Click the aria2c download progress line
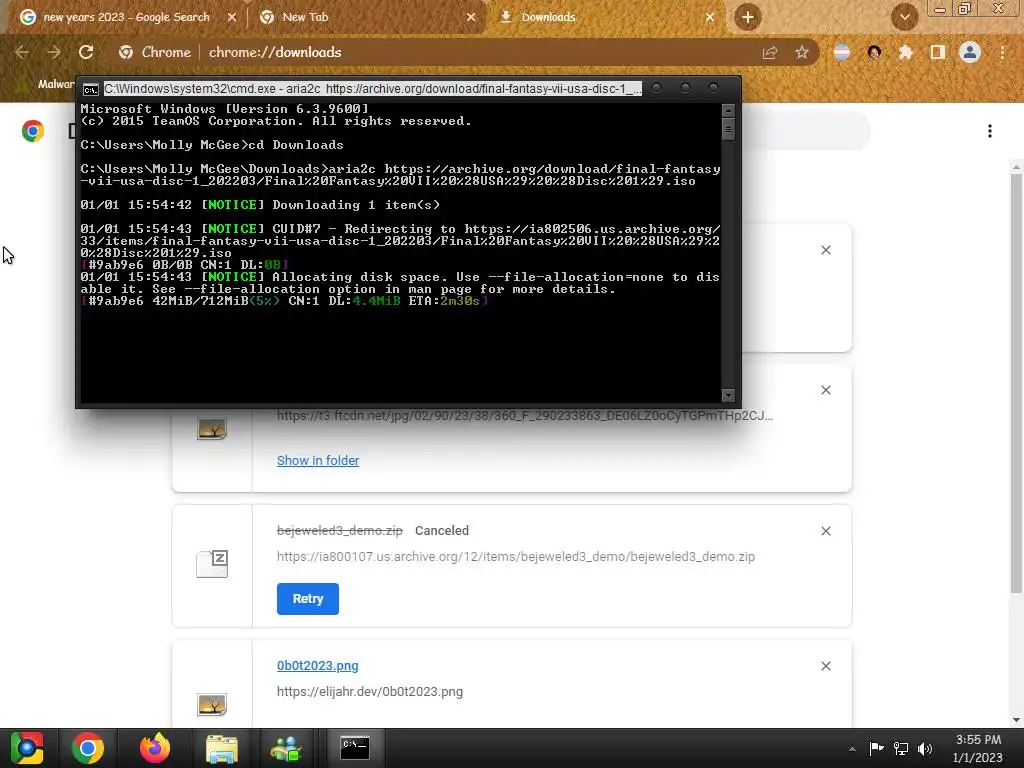This screenshot has width=1024, height=768. 285,301
